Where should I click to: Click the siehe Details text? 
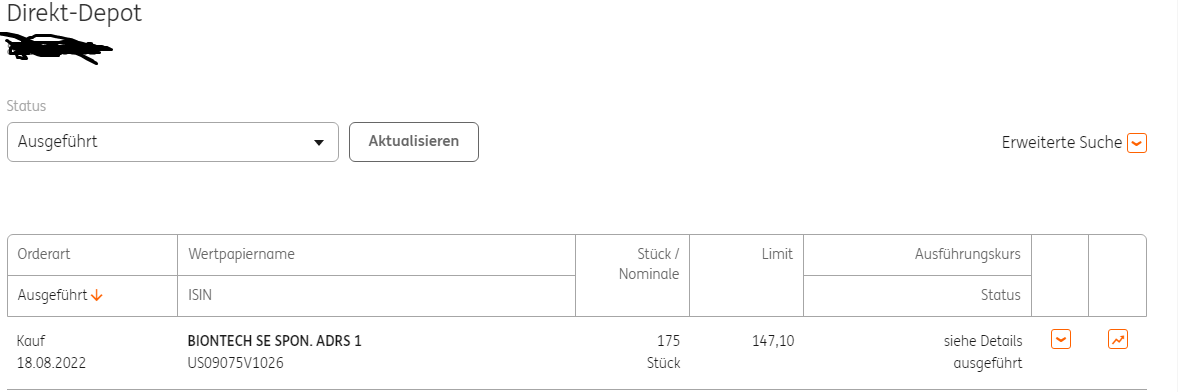pos(983,341)
